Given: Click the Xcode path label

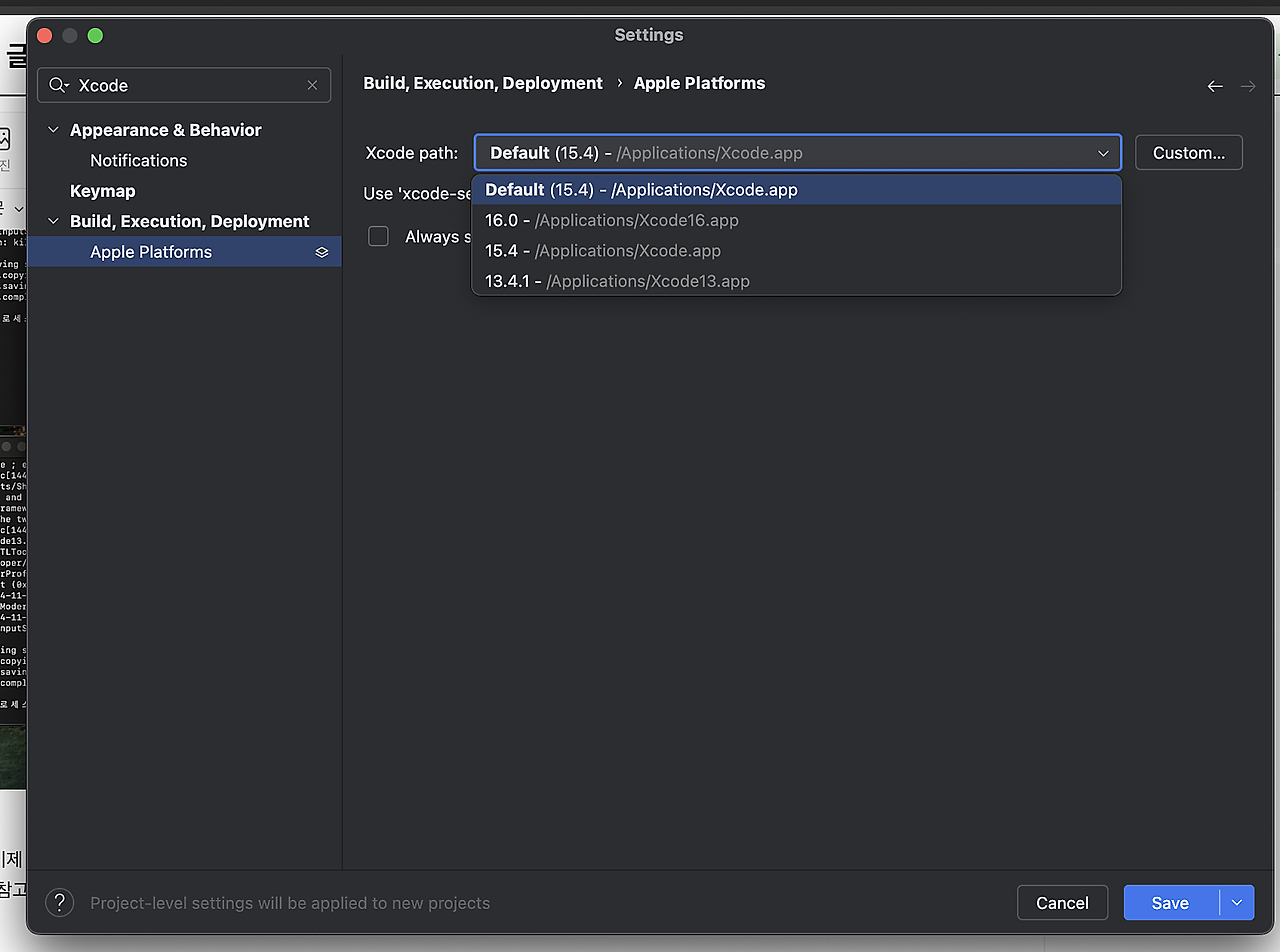Looking at the screenshot, I should (x=412, y=153).
